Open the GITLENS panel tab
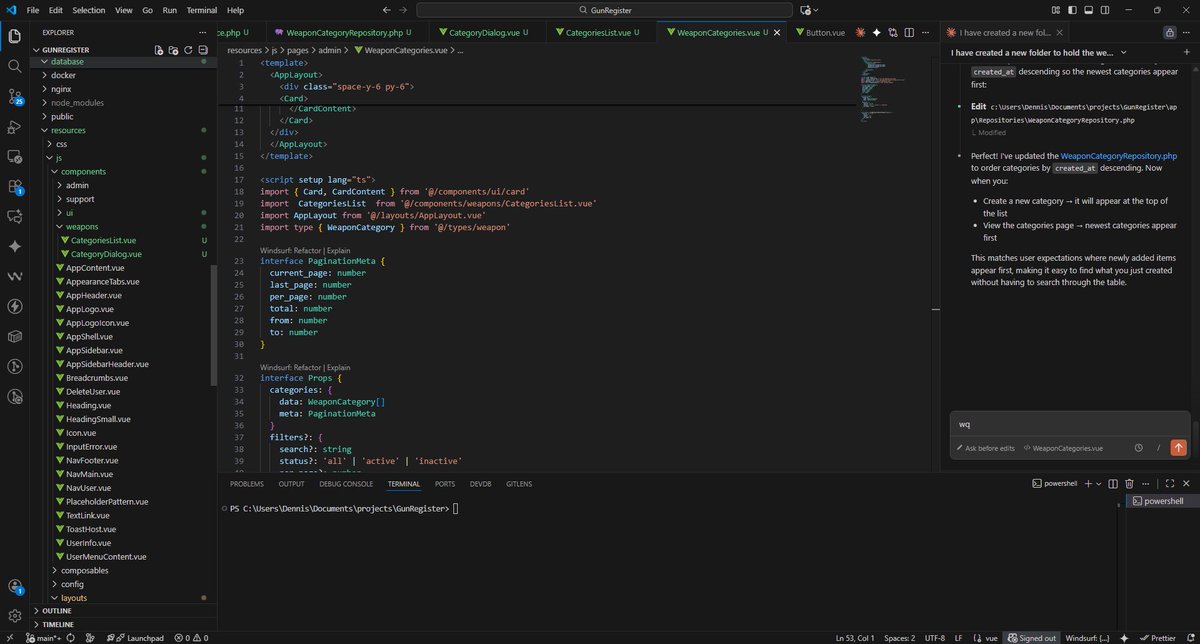1200x644 pixels. pos(518,483)
